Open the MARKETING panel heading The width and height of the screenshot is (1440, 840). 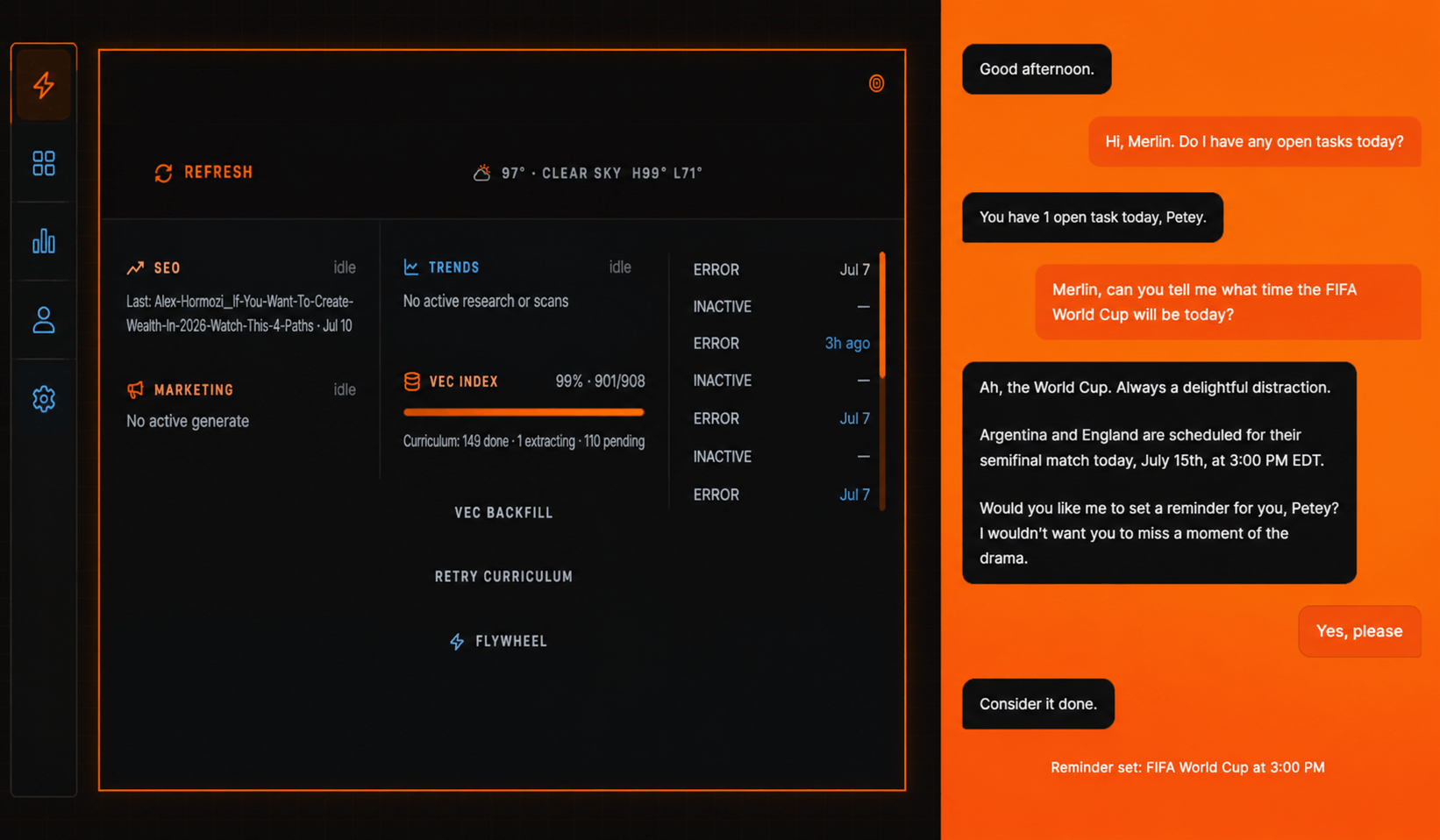194,390
